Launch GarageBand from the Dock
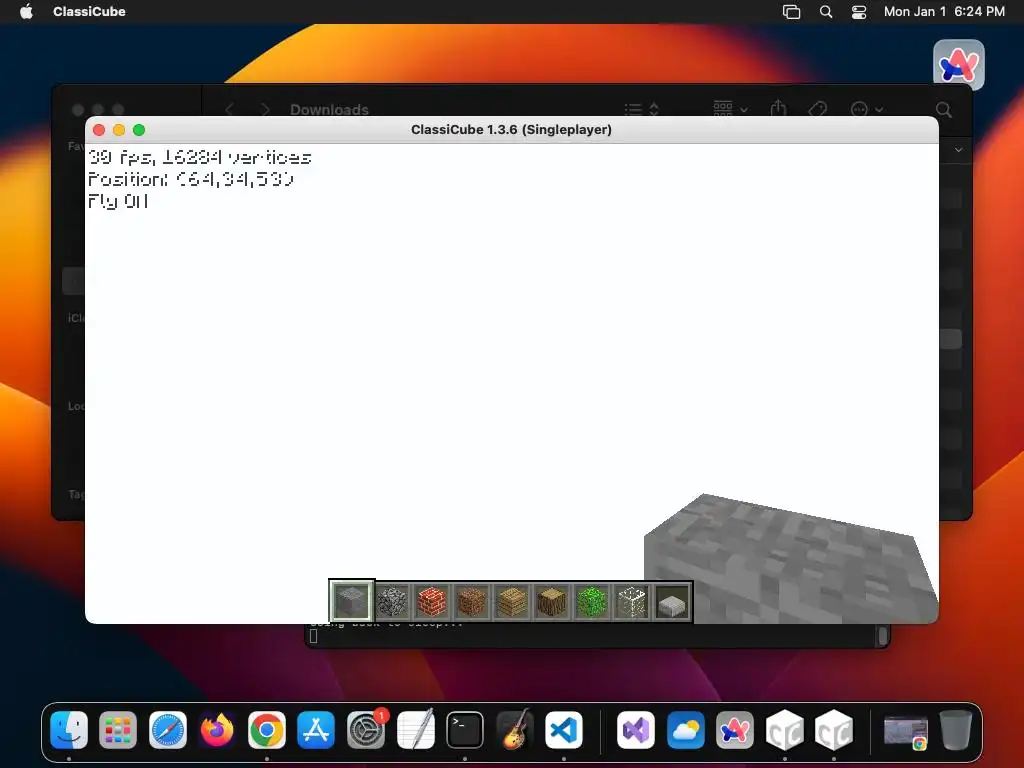 [x=515, y=730]
